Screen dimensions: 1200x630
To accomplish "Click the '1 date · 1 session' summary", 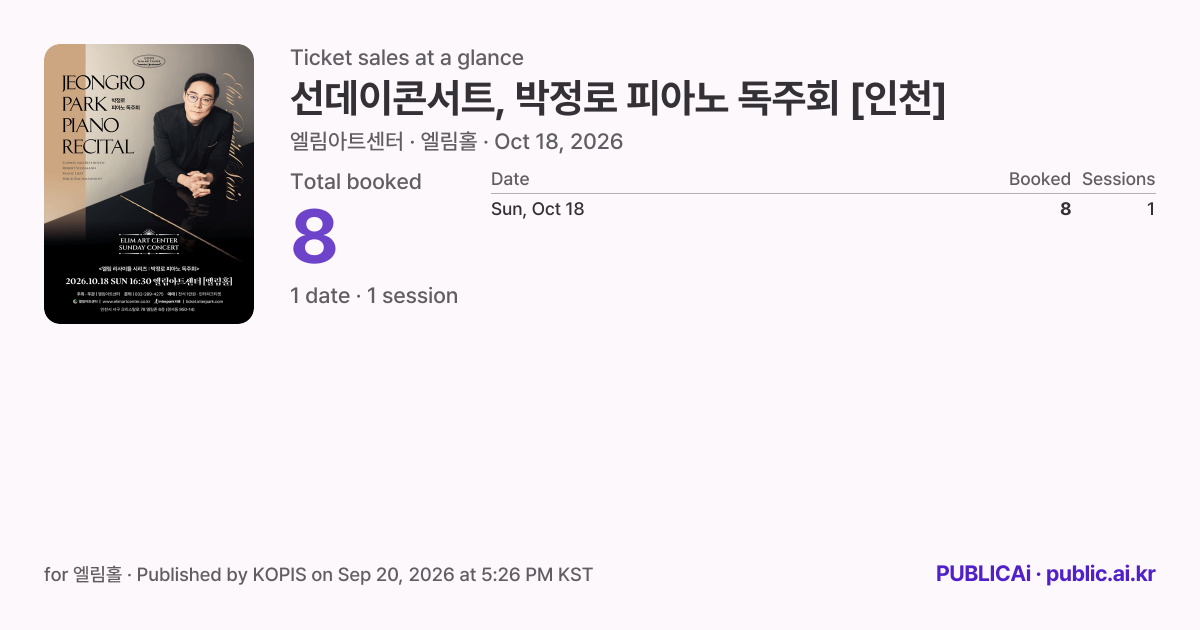I will (374, 296).
